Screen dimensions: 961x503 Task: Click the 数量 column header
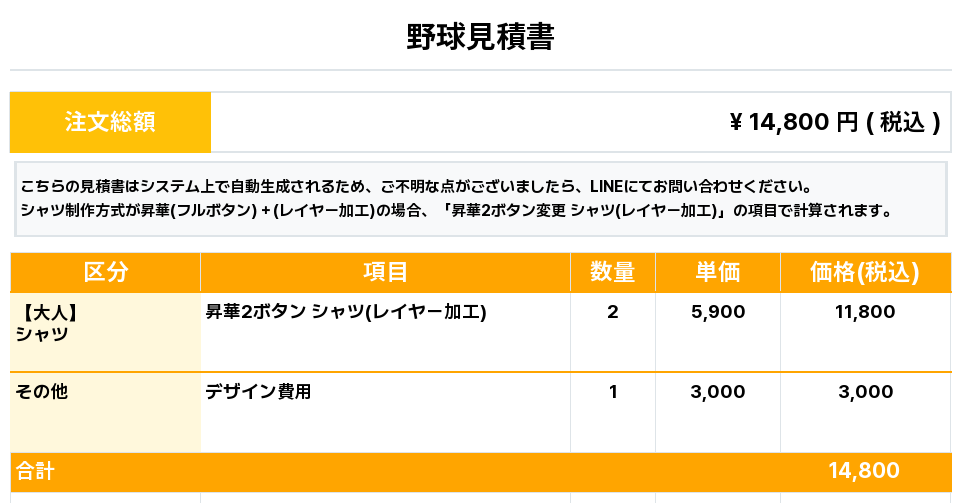[612, 272]
